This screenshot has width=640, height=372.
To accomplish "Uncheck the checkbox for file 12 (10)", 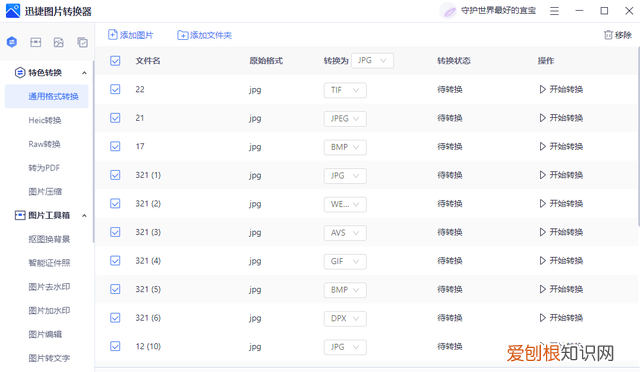I will (115, 346).
